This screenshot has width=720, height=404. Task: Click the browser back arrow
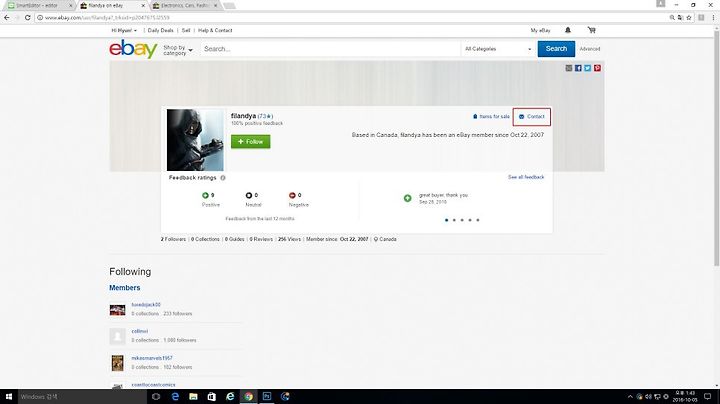pyautogui.click(x=6, y=17)
